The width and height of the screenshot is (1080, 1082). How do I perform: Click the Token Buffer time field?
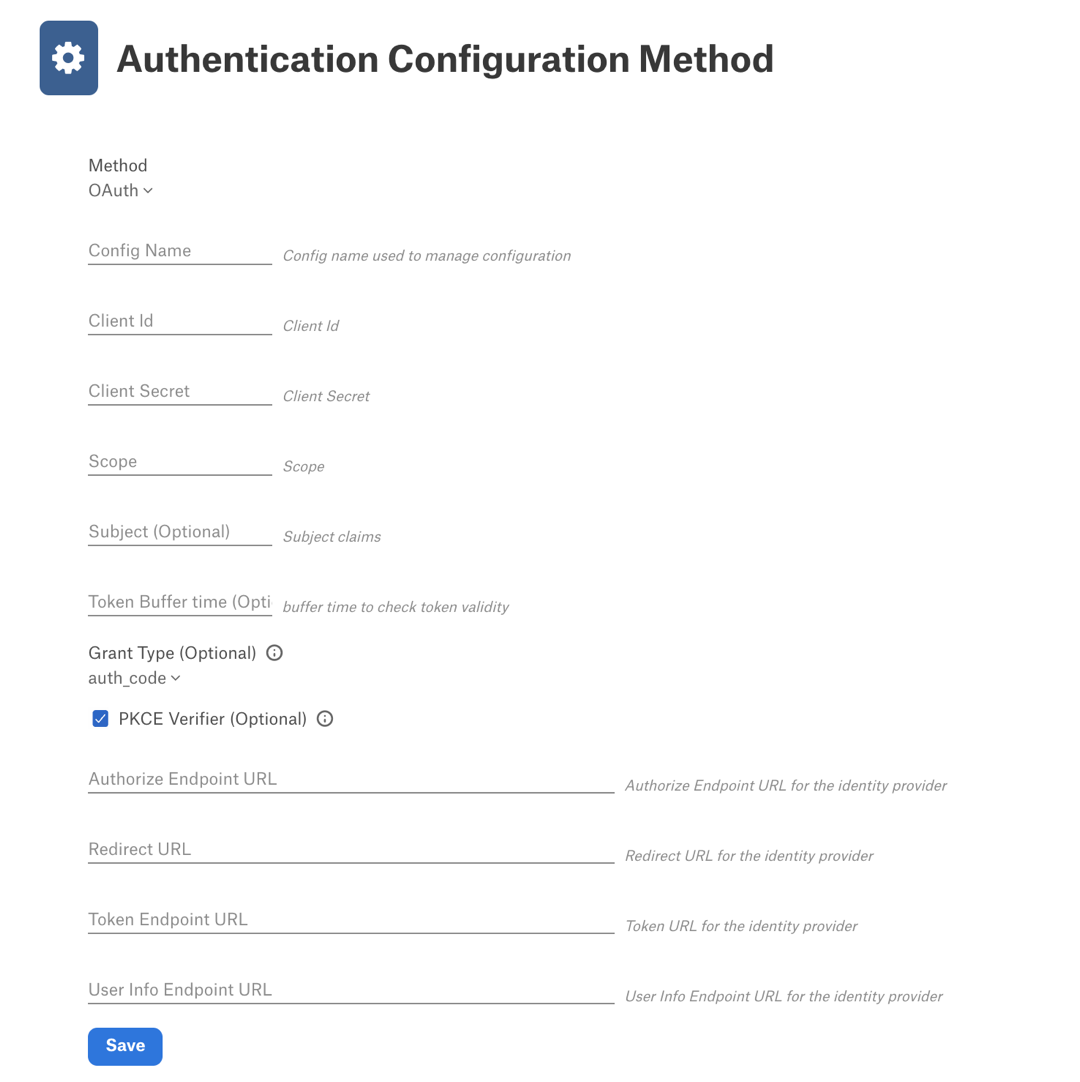click(x=180, y=602)
